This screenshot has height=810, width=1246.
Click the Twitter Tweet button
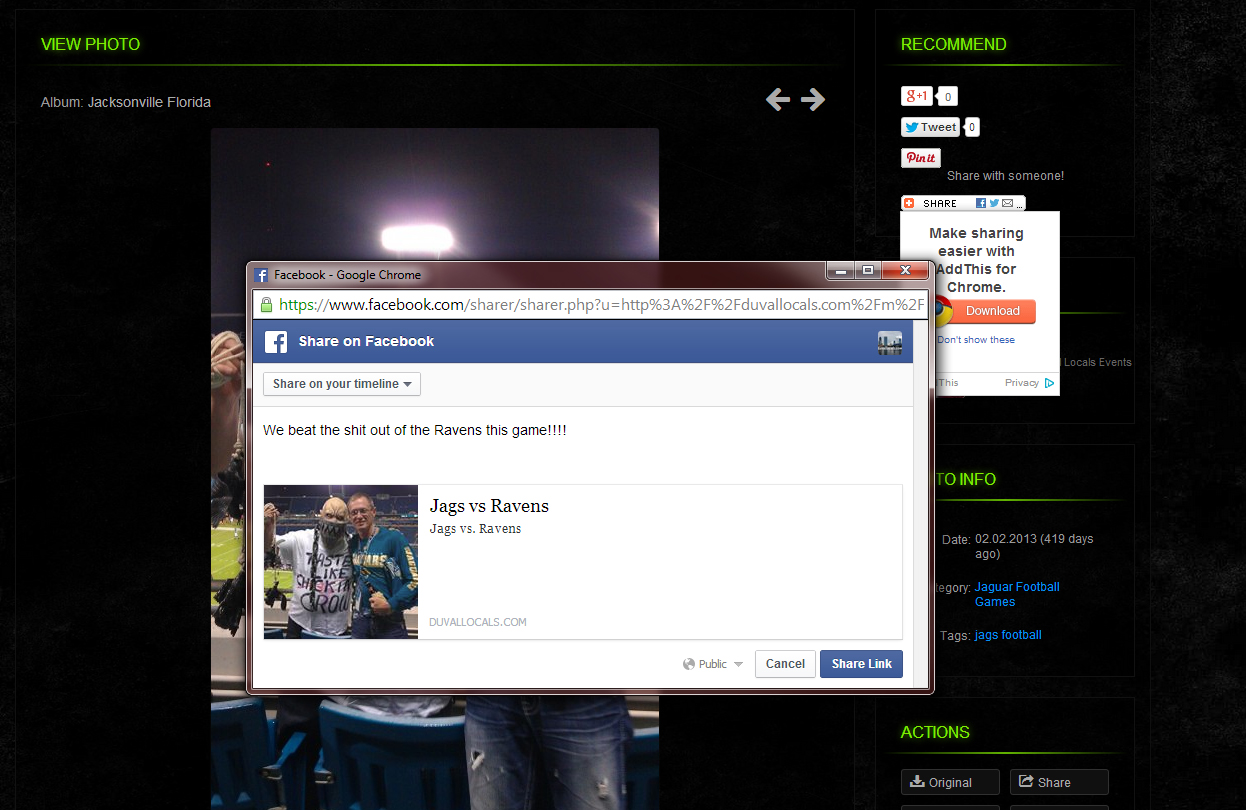pos(930,127)
